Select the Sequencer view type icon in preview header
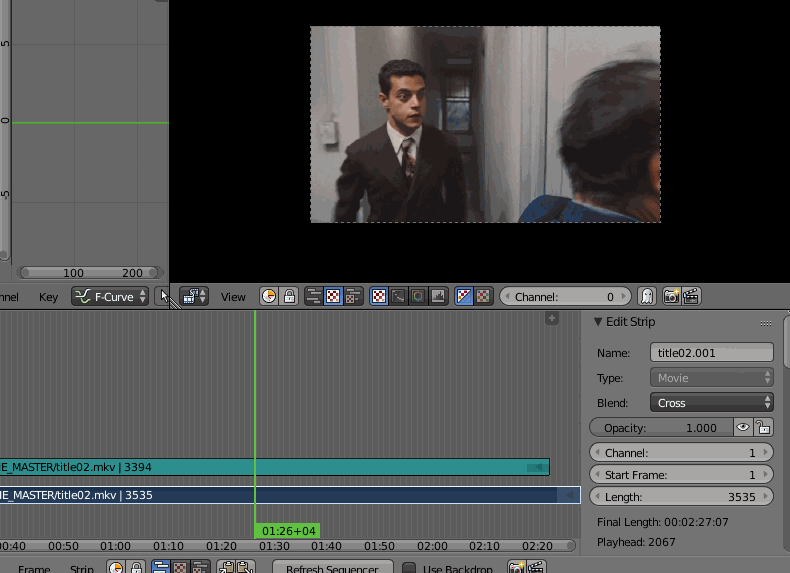 pyautogui.click(x=314, y=296)
